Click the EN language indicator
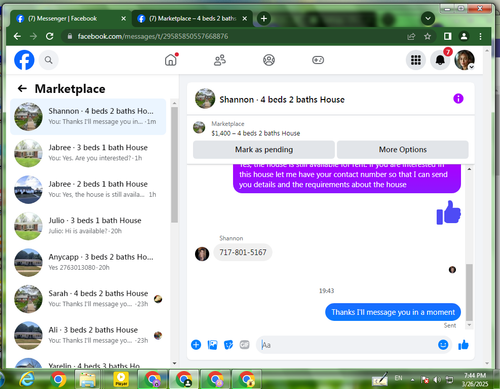This screenshot has height=389, width=500. coord(398,378)
